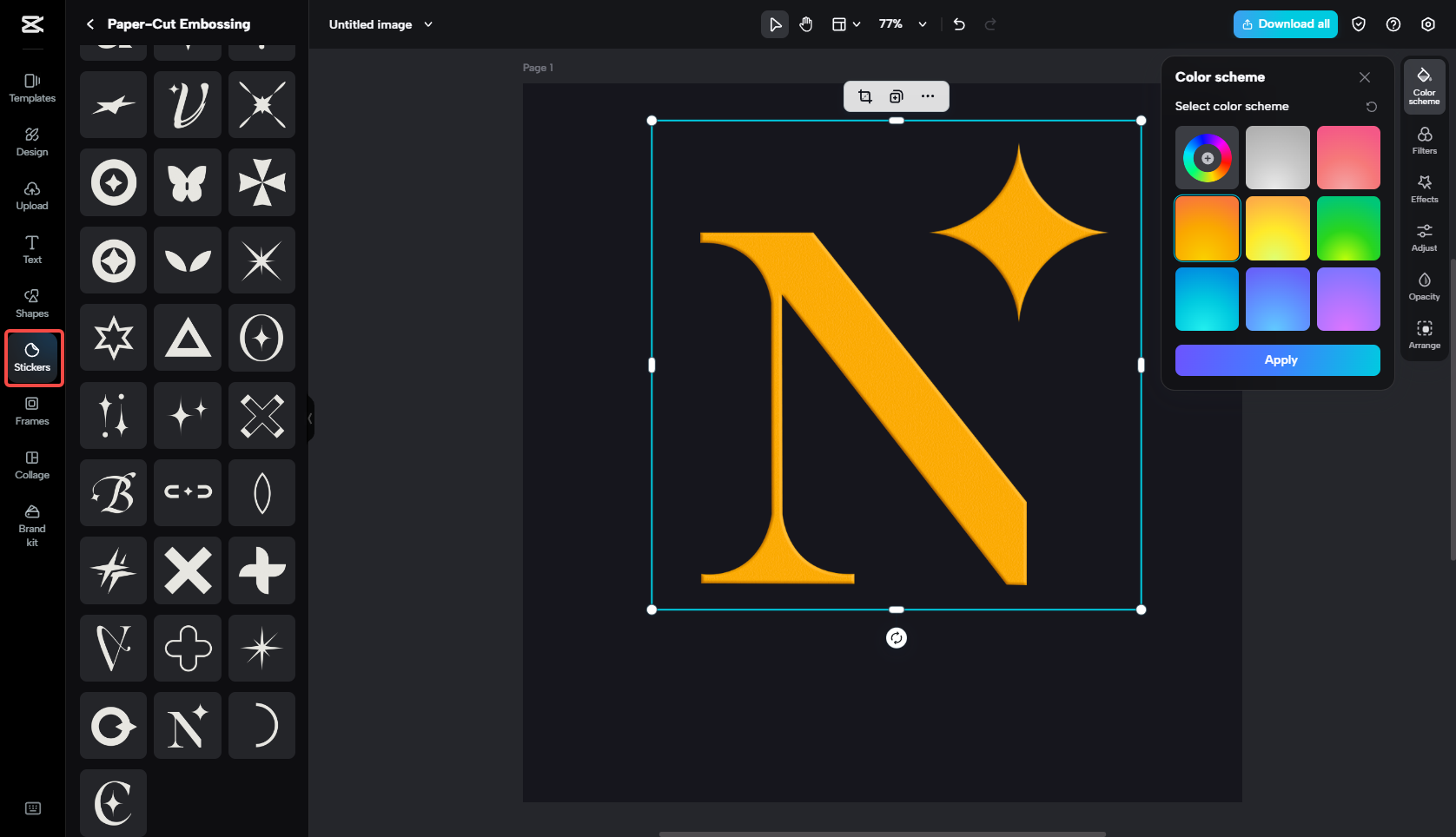Open the Effects panel
The width and height of the screenshot is (1456, 837).
[1424, 188]
